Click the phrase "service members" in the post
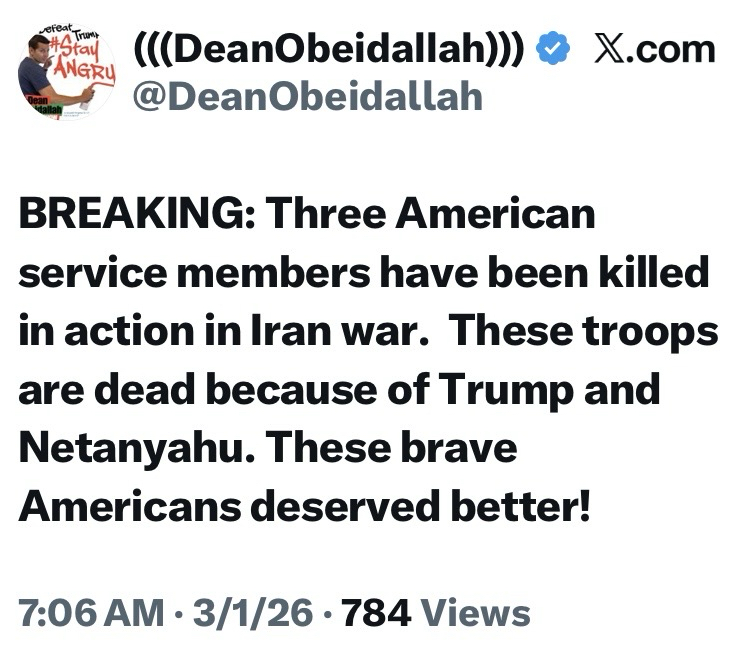 pyautogui.click(x=188, y=273)
